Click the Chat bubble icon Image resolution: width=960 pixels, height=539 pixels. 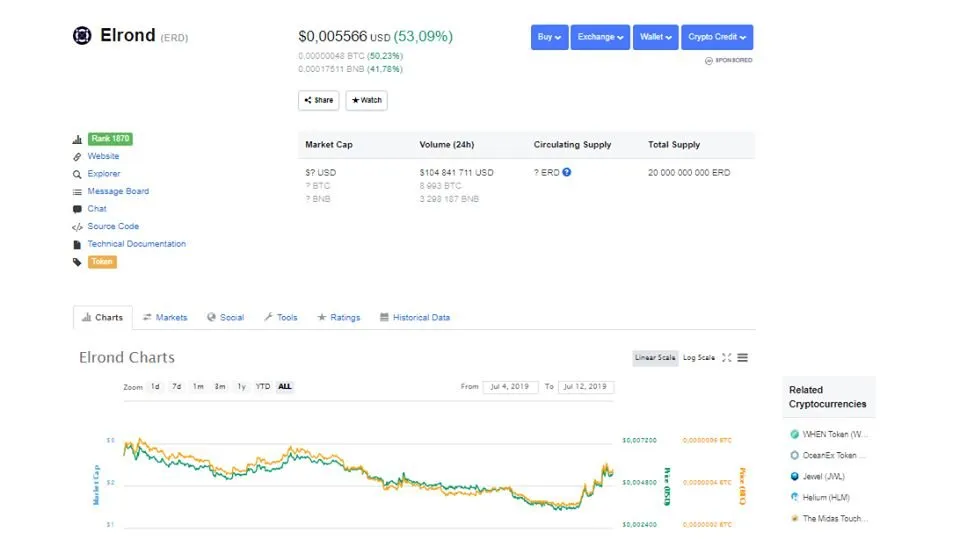(77, 209)
